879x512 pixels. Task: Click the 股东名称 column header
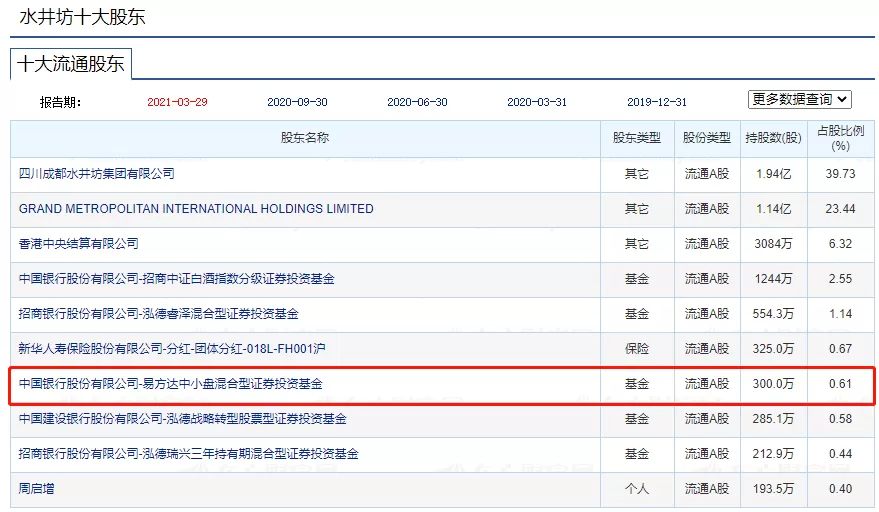(305, 138)
